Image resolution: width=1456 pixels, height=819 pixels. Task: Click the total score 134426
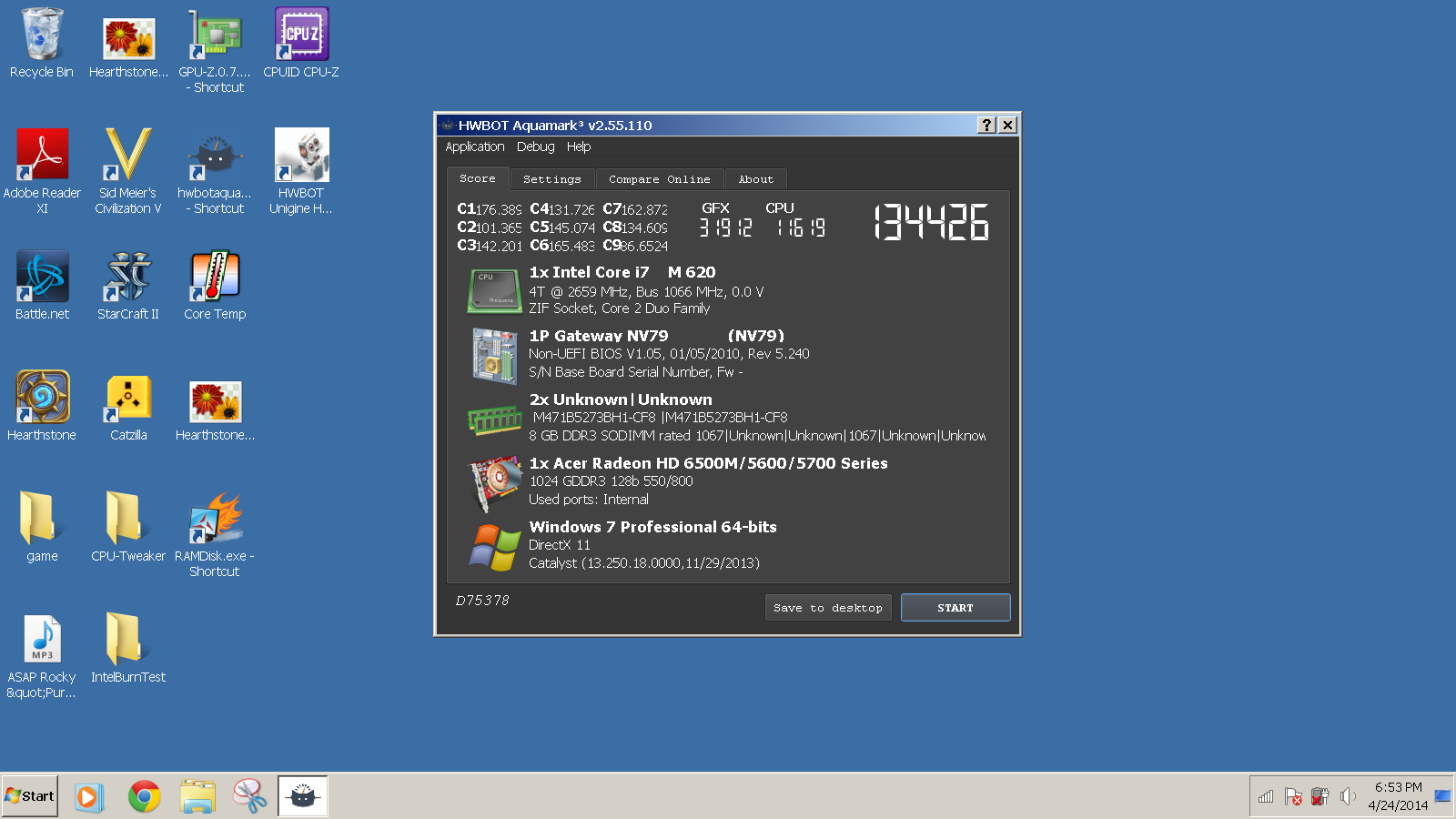[x=932, y=222]
